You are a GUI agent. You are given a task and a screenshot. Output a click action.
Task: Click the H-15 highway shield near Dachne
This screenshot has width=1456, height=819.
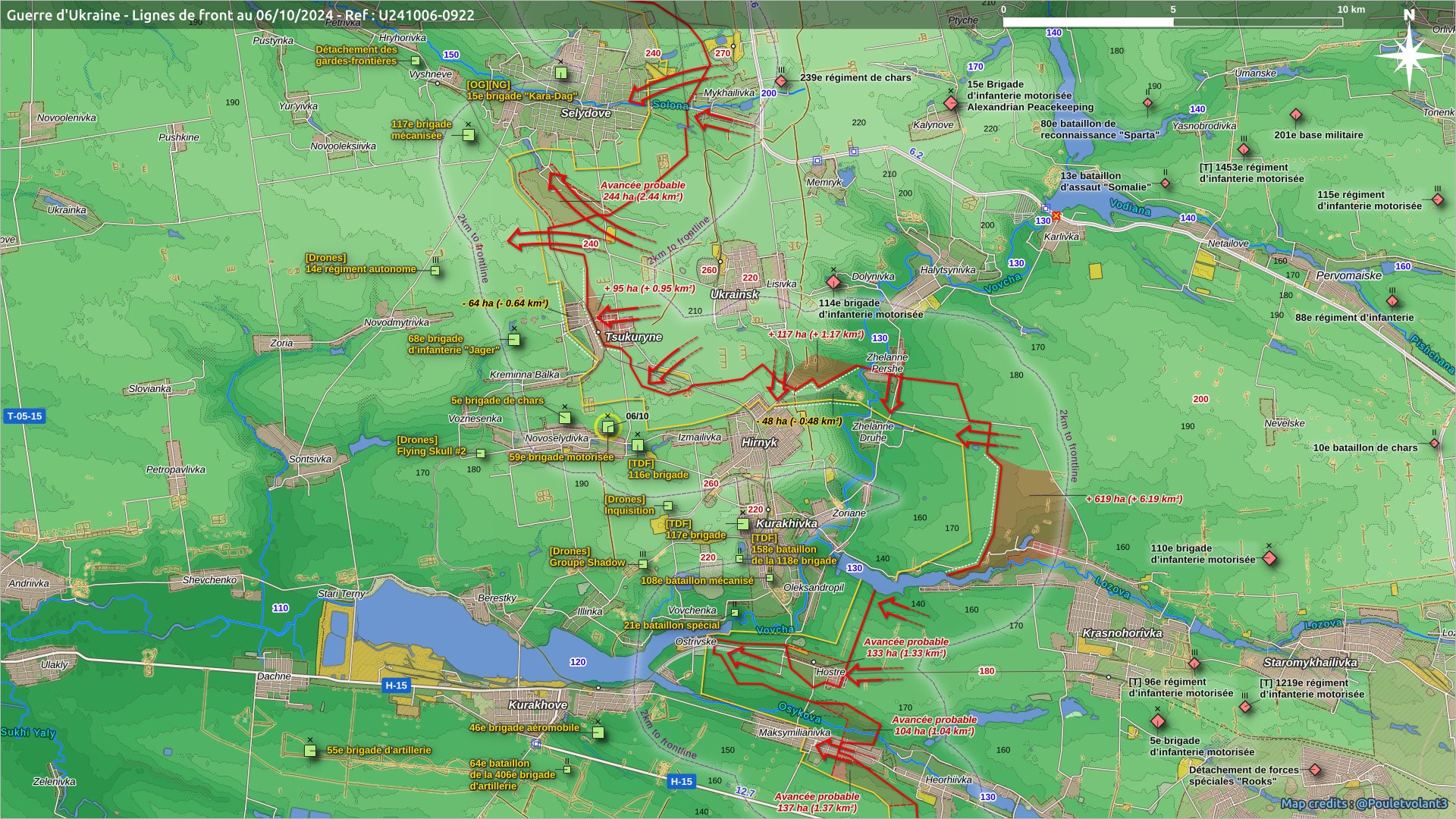click(396, 686)
